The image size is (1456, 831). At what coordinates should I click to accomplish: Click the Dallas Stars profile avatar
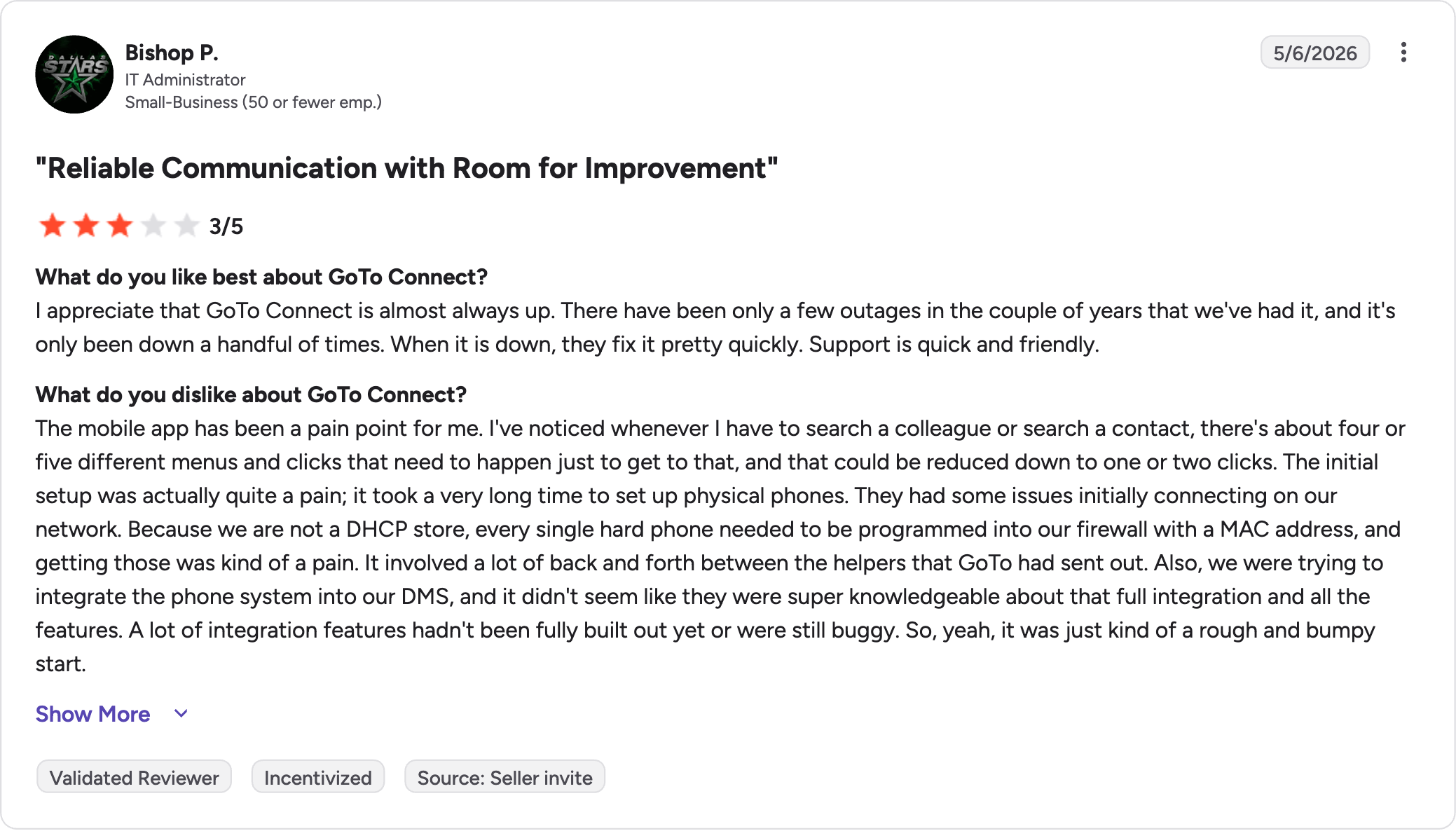[x=74, y=74]
